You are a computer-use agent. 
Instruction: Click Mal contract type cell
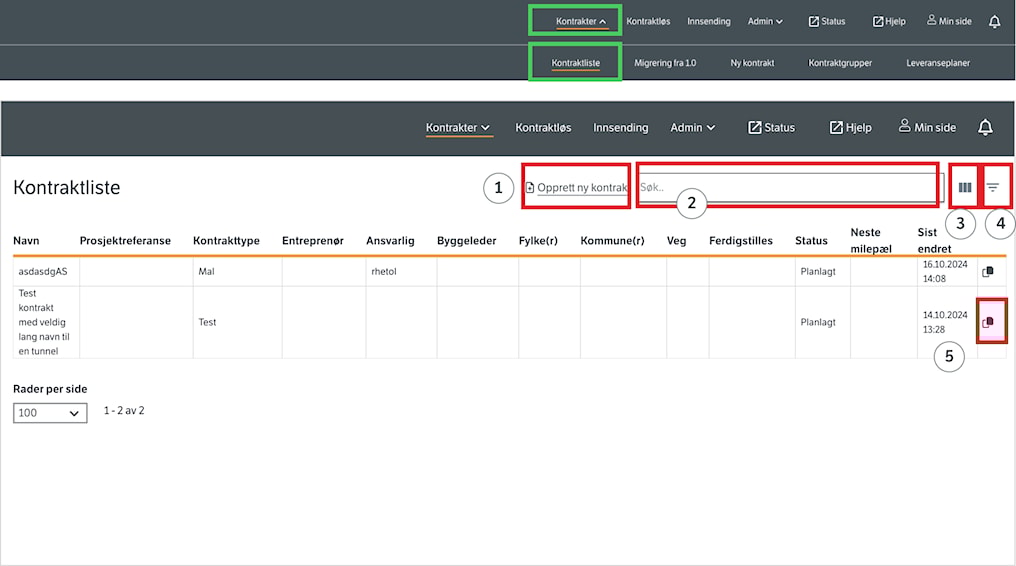click(x=206, y=271)
